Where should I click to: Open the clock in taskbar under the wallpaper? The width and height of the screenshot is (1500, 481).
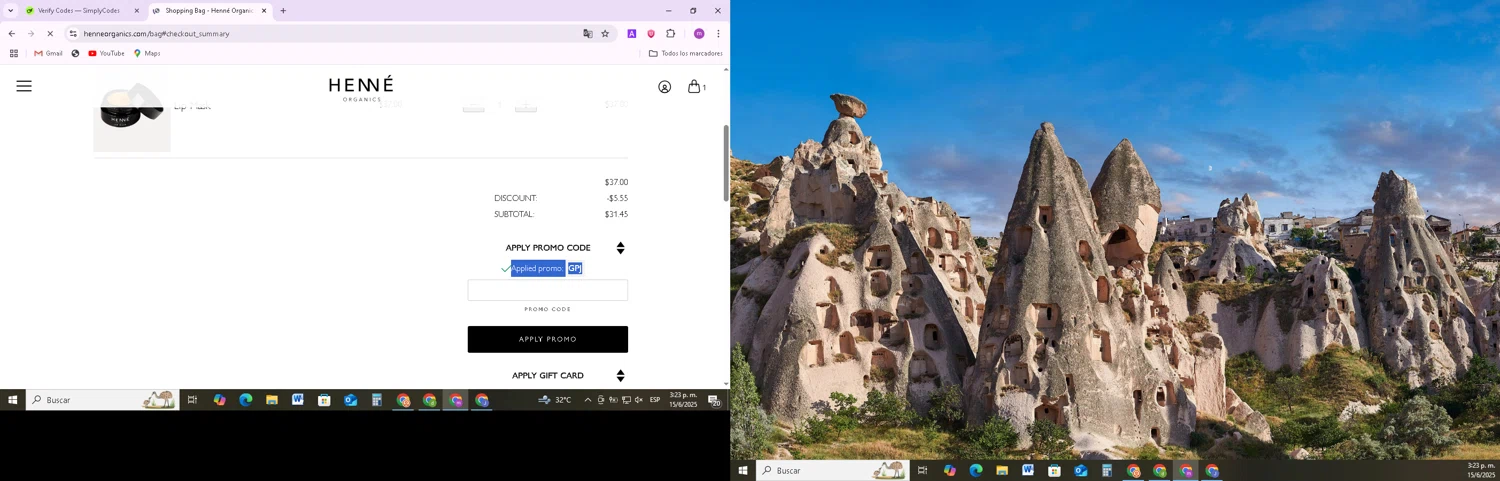click(1481, 471)
